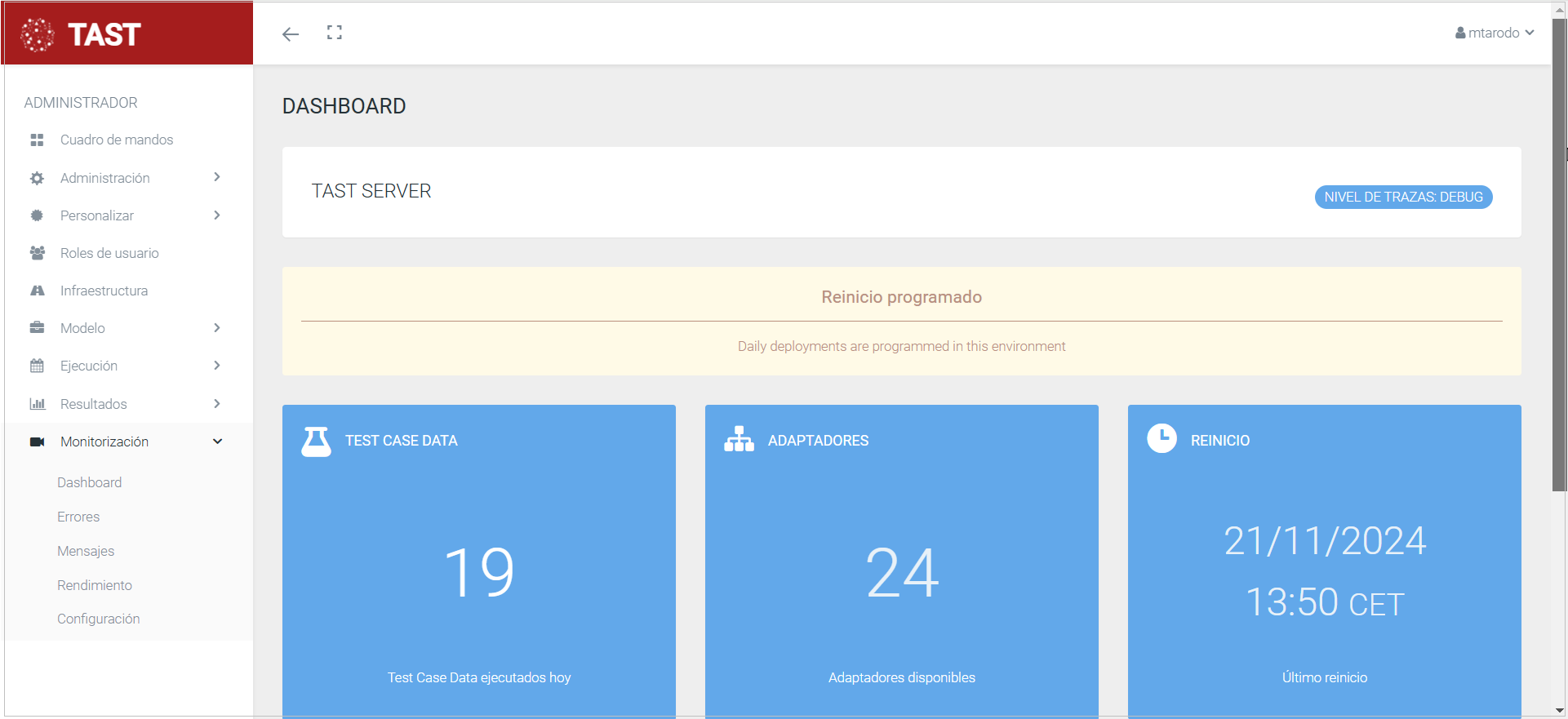
Task: Click the Reinicio clock icon
Action: [x=1162, y=438]
